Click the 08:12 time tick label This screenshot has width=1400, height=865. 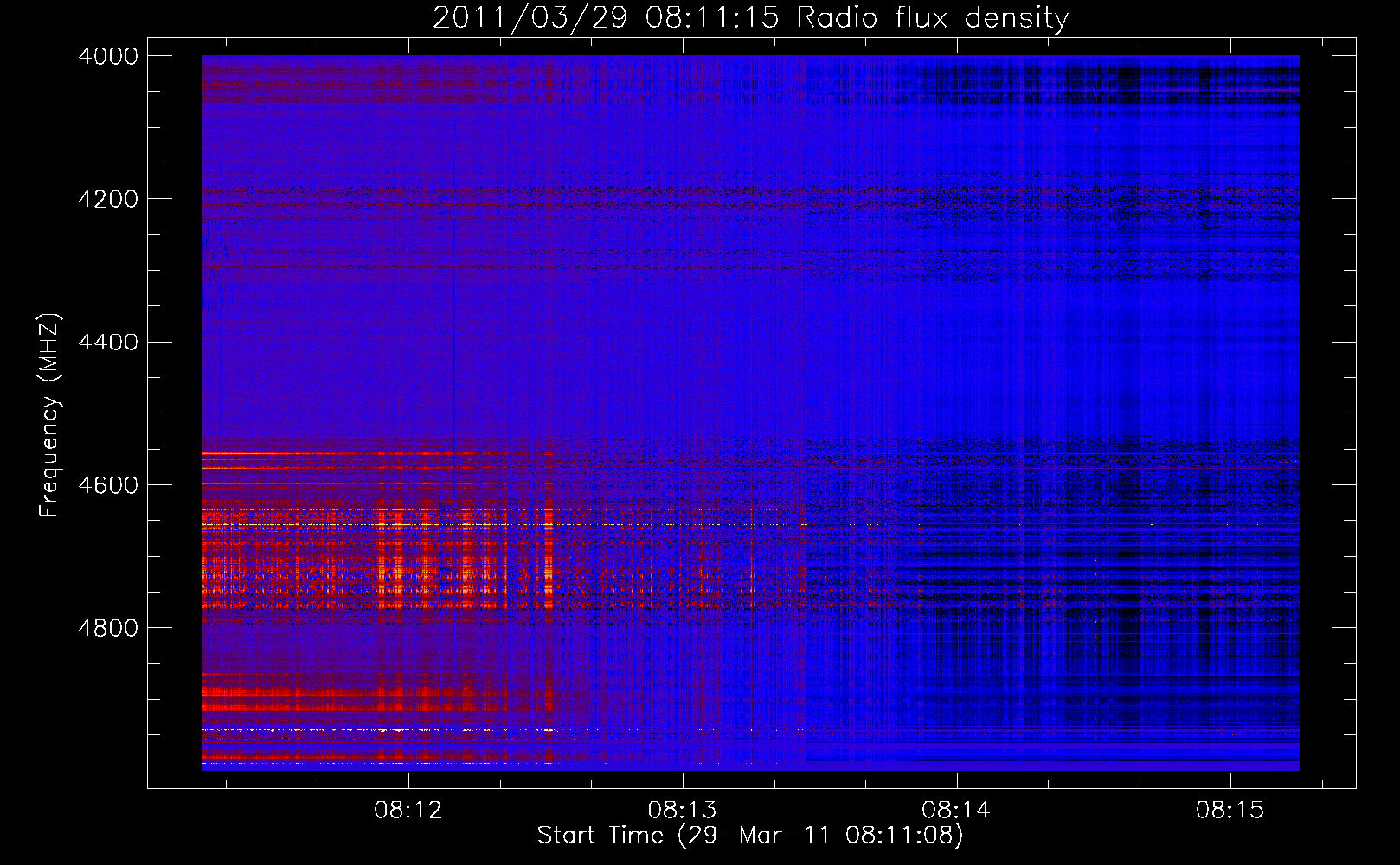coord(408,811)
